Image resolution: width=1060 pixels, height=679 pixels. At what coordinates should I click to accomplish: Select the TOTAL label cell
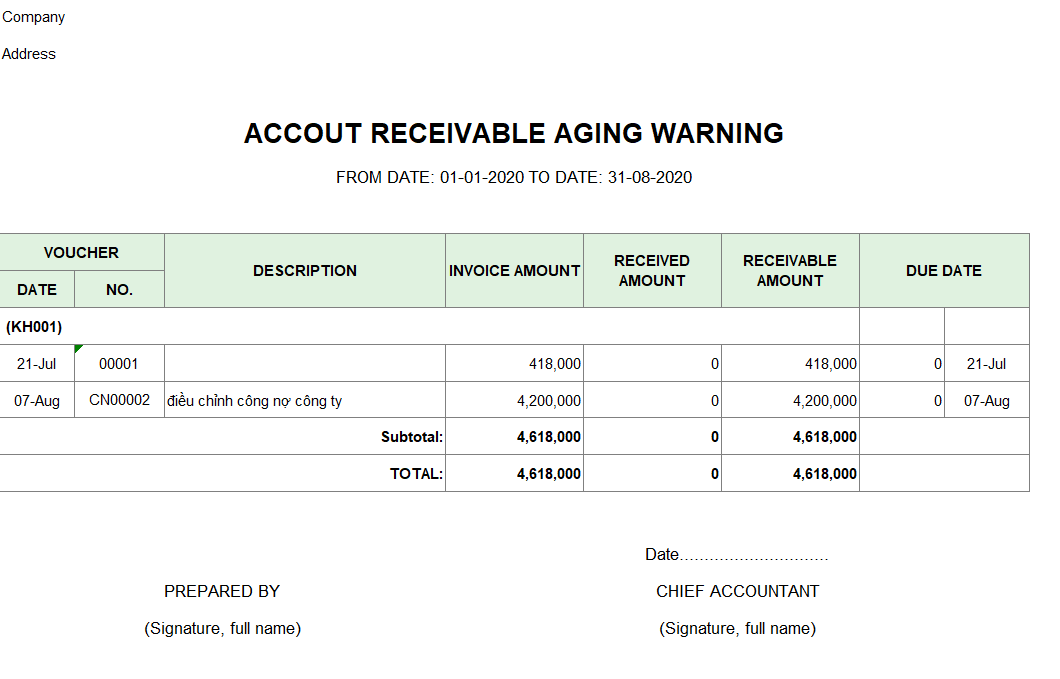(x=416, y=474)
